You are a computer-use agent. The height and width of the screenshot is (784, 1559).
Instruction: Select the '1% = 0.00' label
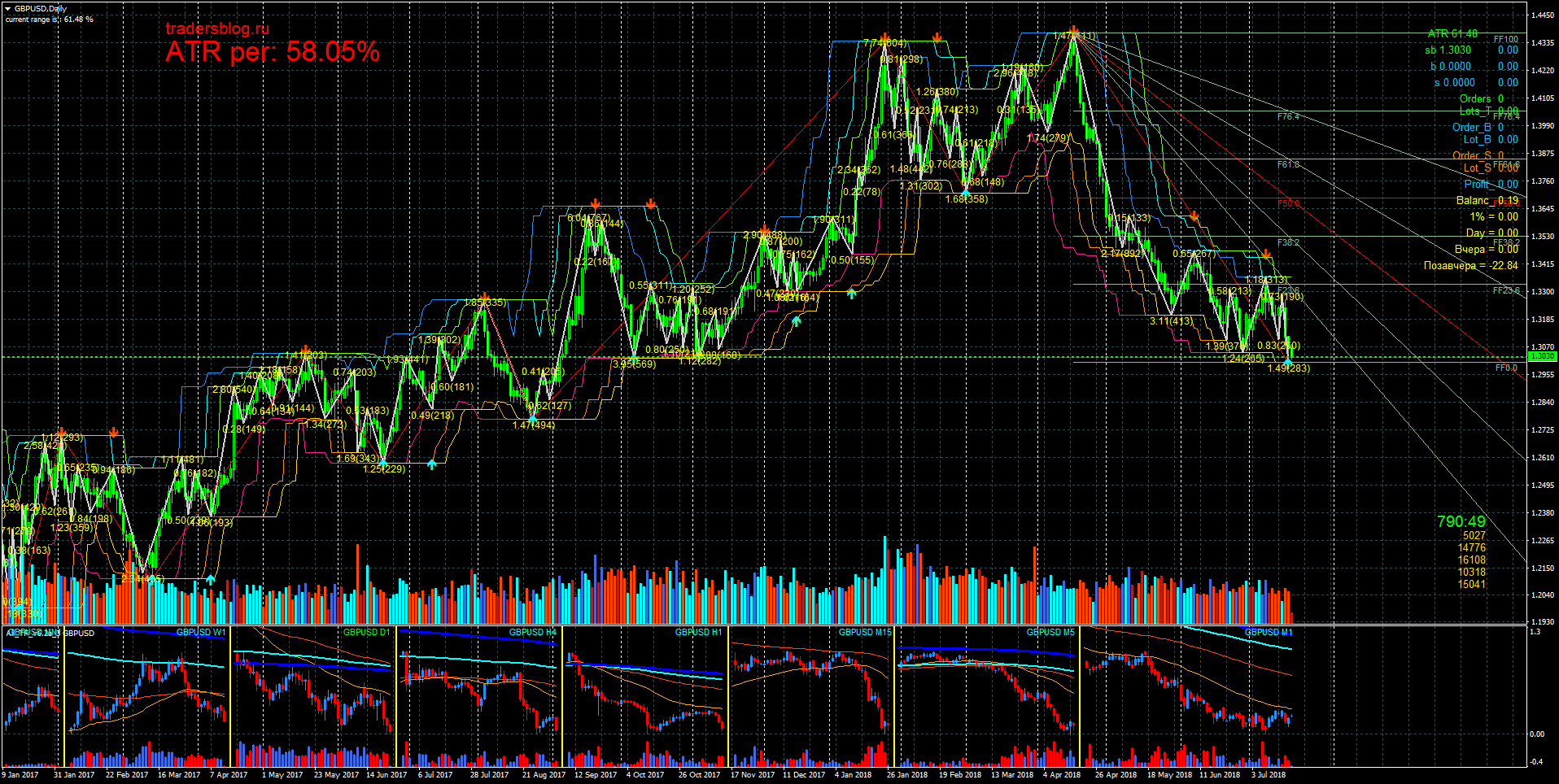click(x=1494, y=216)
